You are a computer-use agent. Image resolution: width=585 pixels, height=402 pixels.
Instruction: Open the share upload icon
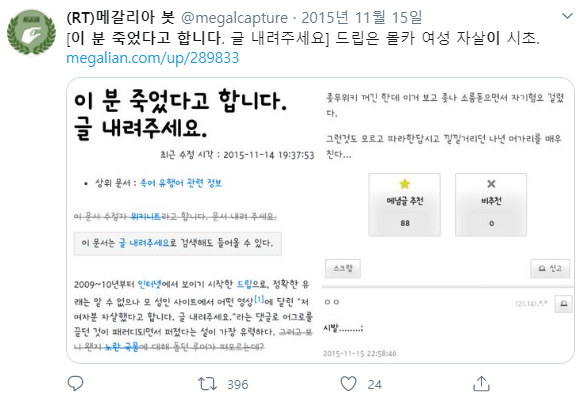point(481,383)
